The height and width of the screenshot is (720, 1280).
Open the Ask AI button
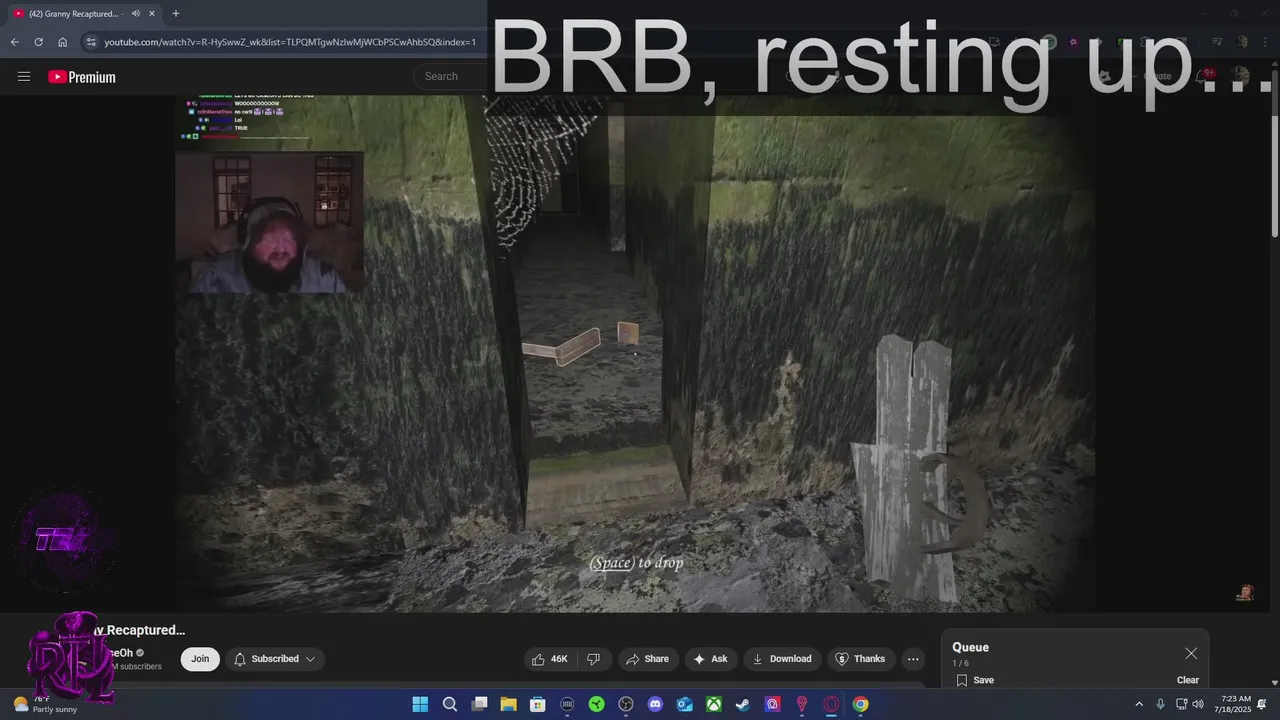(x=710, y=659)
